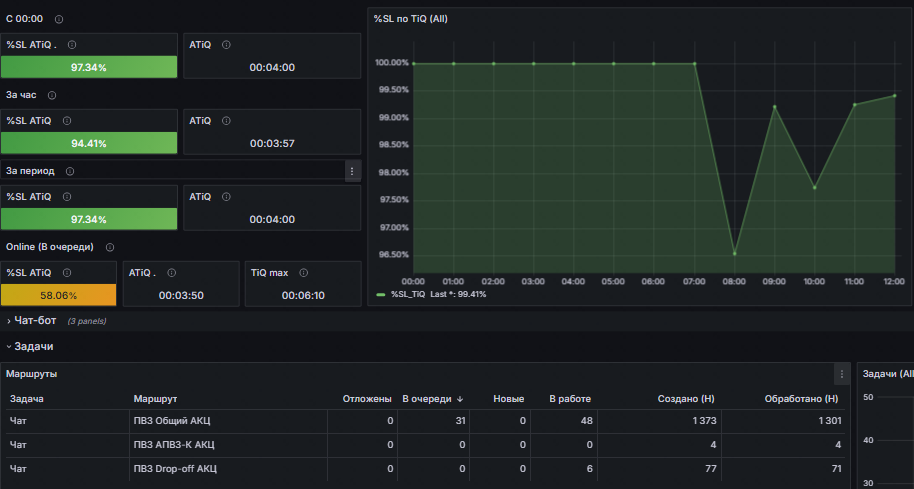The image size is (914, 489).
Task: Click info icon beside За период heading
Action: 70,171
